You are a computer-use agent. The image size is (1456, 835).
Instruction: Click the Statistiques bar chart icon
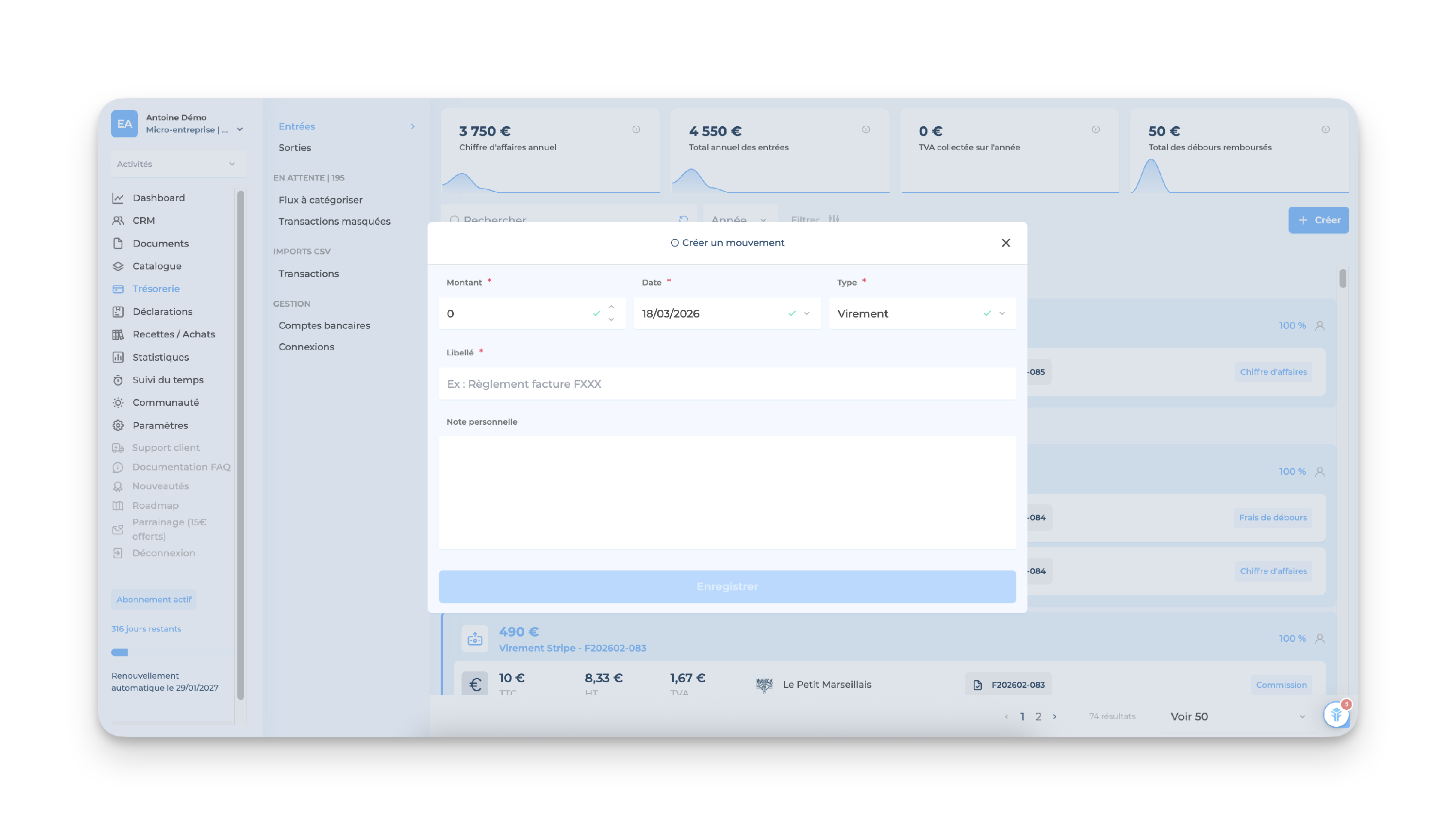[x=118, y=357]
